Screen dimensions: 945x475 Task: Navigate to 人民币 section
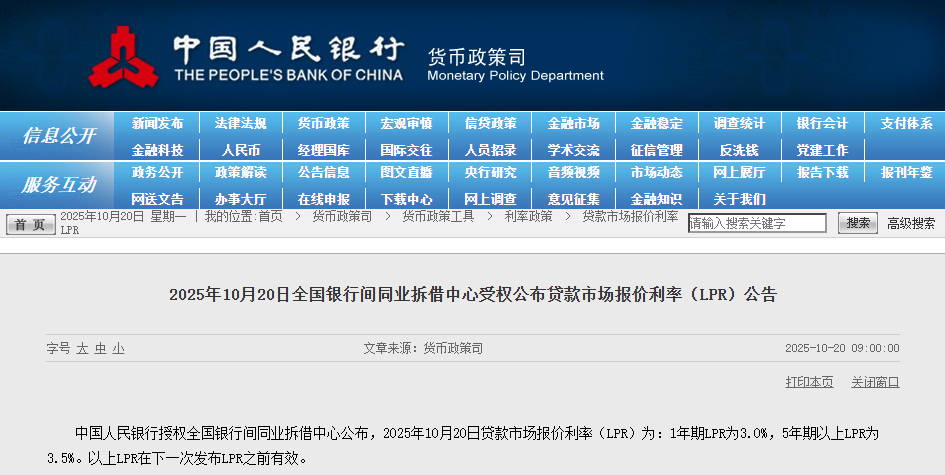pyautogui.click(x=240, y=150)
